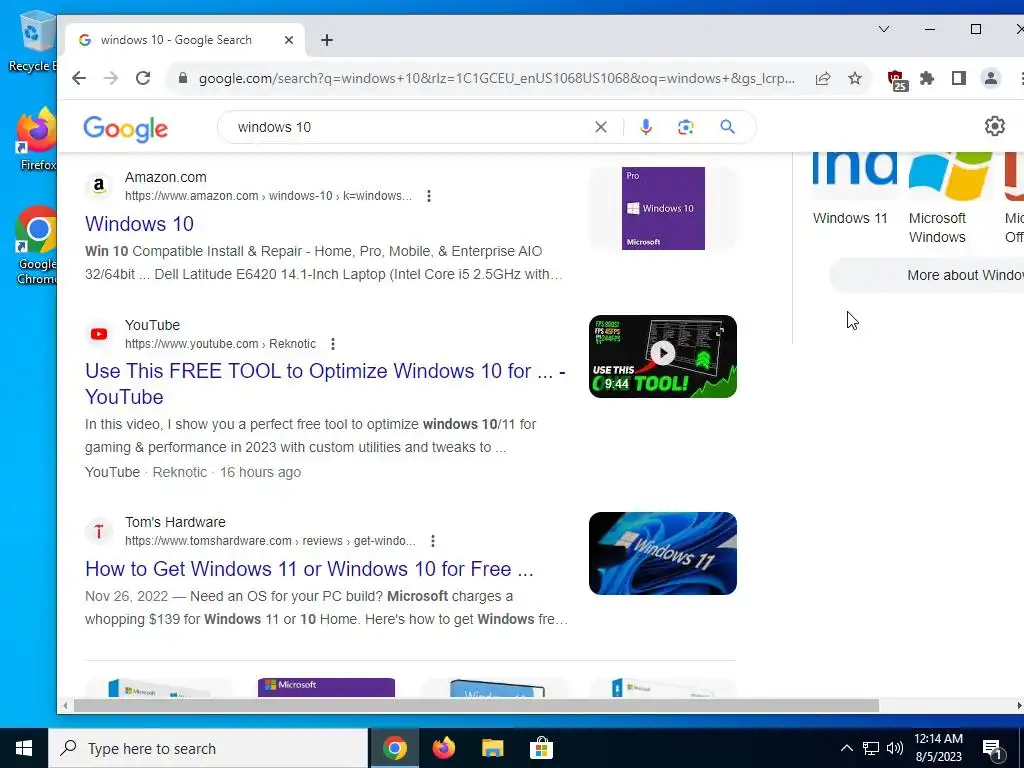This screenshot has height=768, width=1024.
Task: Click More about Windows button
Action: pyautogui.click(x=927, y=275)
